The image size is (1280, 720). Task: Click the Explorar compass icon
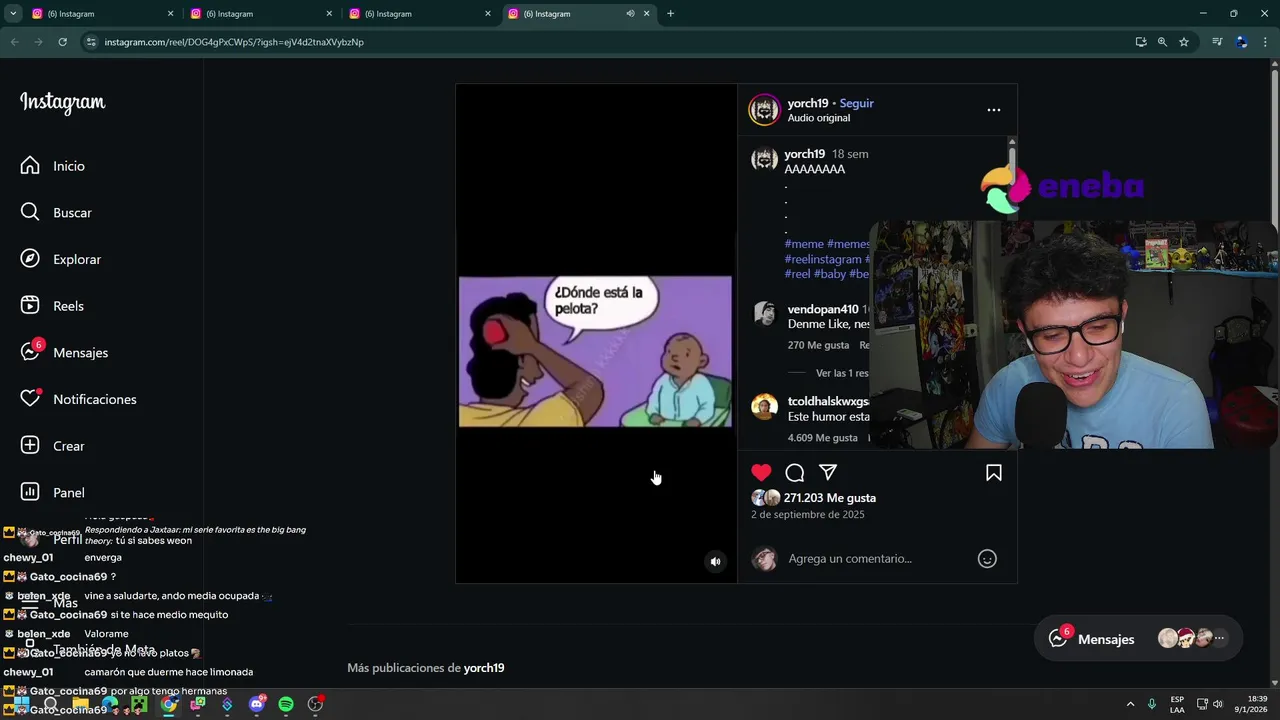point(30,259)
